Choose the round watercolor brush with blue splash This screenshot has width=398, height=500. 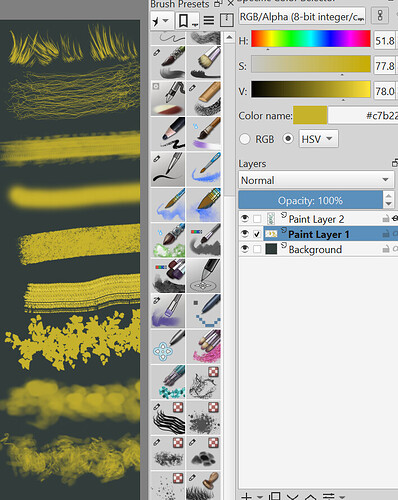(168, 204)
